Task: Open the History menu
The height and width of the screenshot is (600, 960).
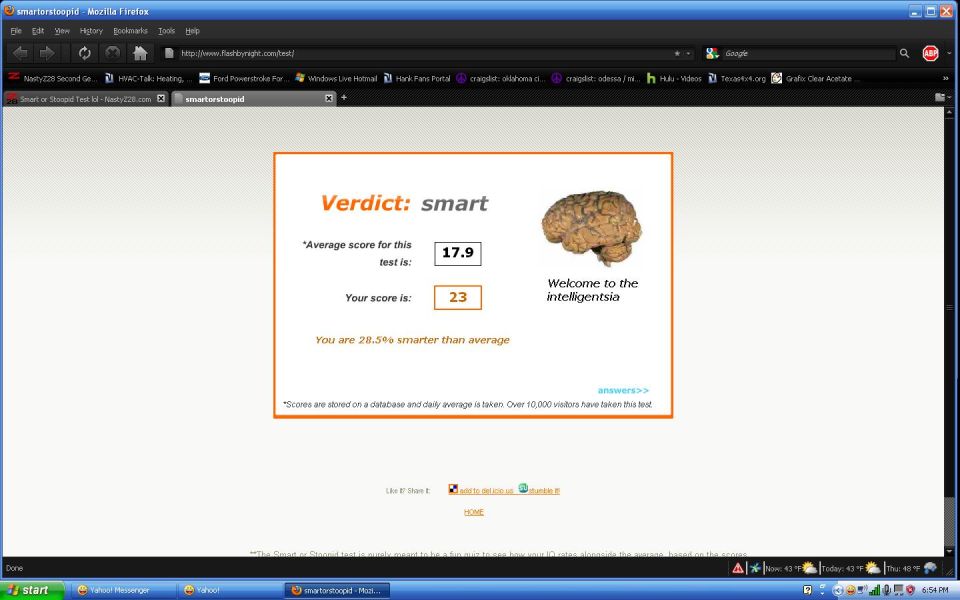Action: tap(91, 31)
